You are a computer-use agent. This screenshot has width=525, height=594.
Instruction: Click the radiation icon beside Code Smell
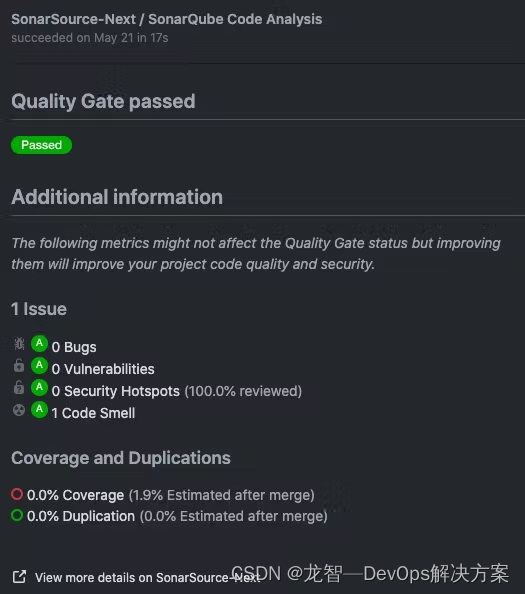click(x=19, y=410)
